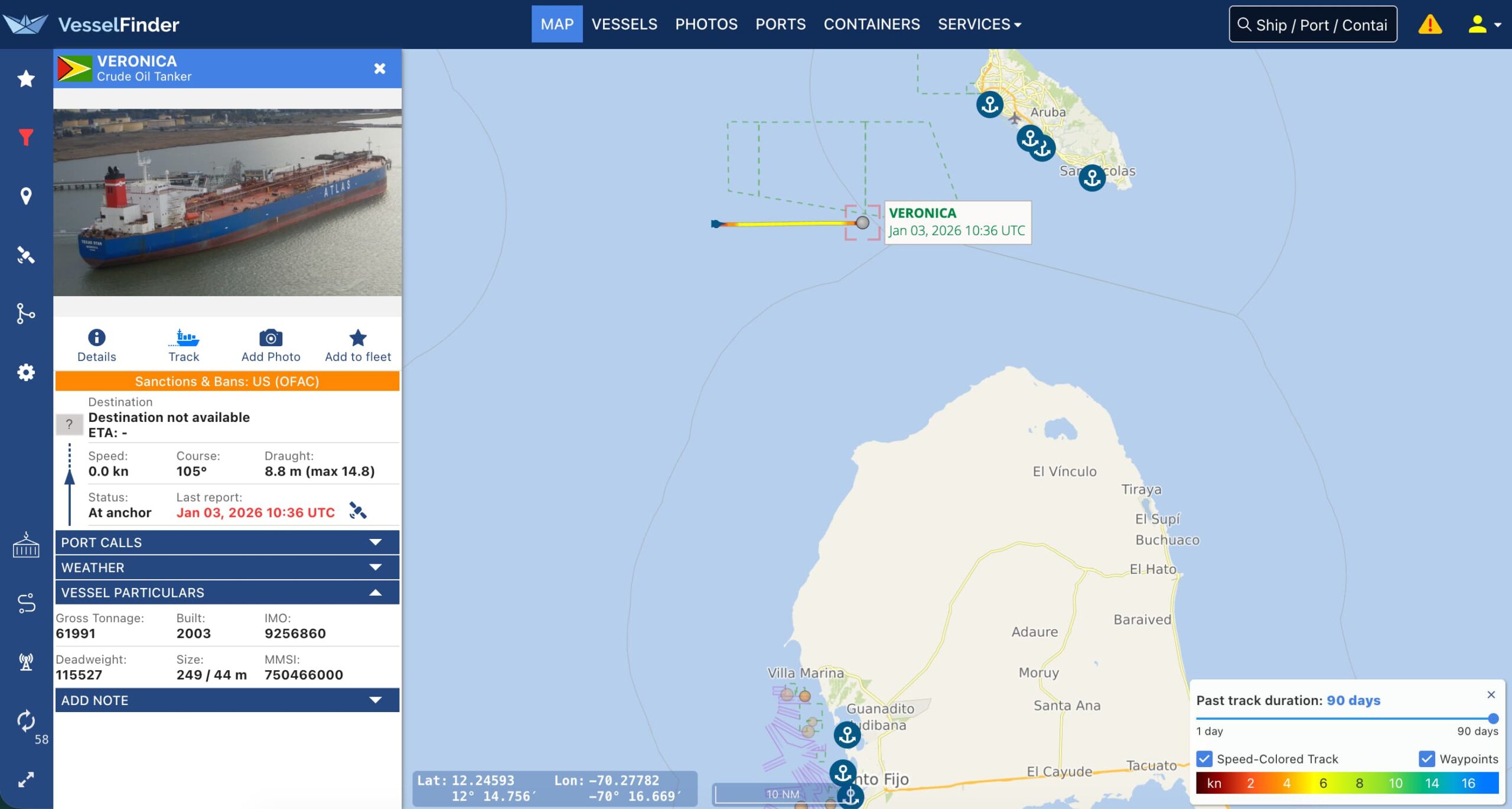Screen dimensions: 1512x809
Task: Open the favorites star sidebar icon
Action: click(x=25, y=79)
